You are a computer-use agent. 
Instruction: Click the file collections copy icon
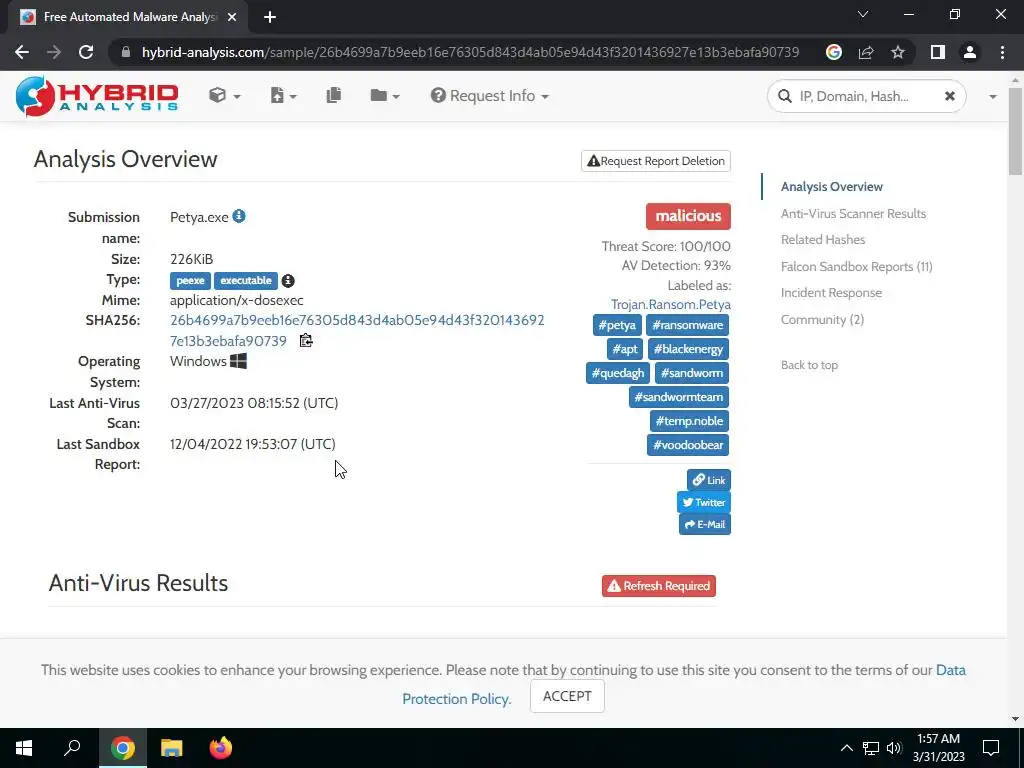click(x=334, y=95)
